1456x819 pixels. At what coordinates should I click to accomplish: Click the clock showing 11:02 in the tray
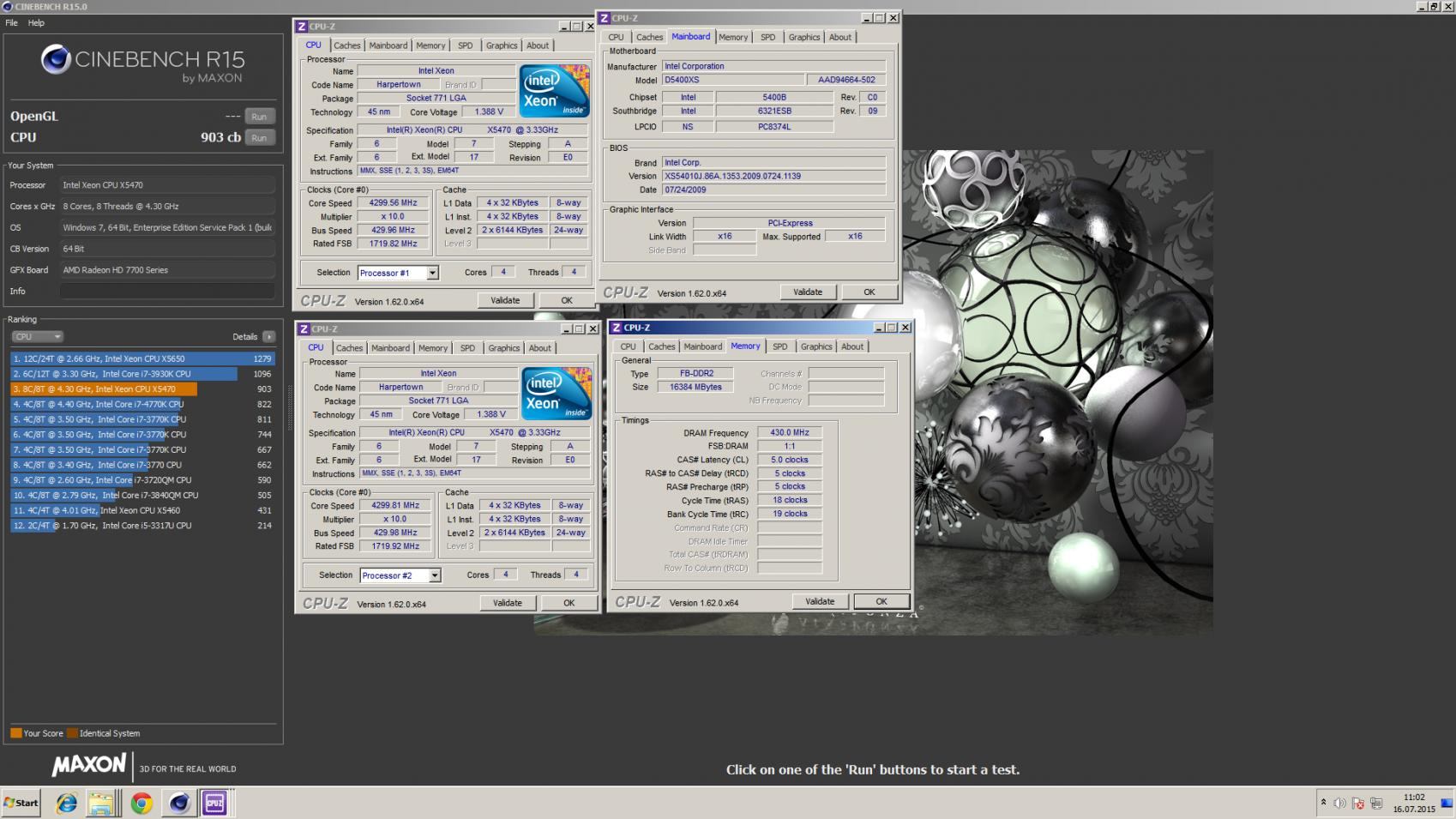click(x=1414, y=798)
